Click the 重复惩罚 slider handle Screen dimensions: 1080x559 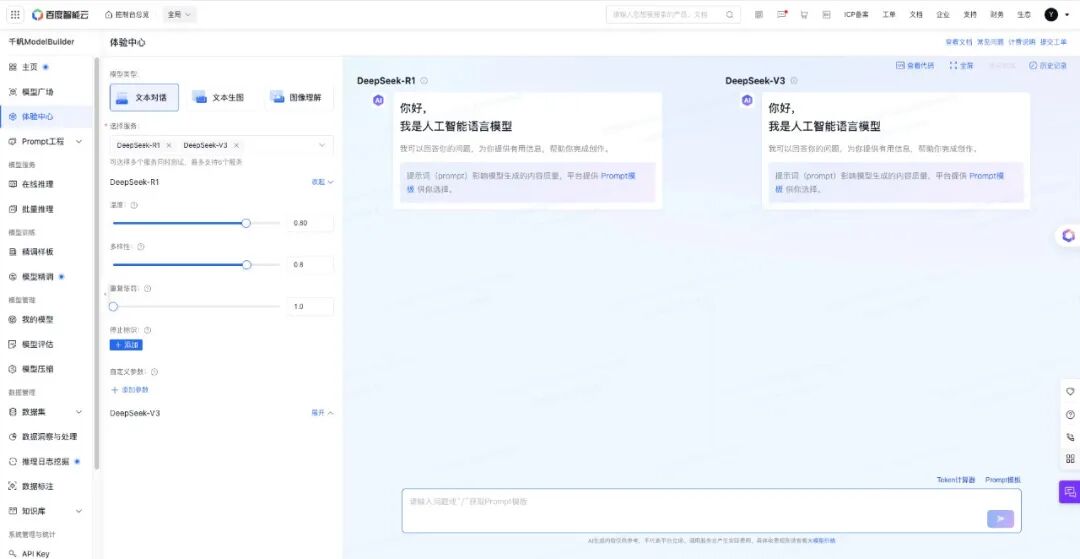tap(114, 306)
